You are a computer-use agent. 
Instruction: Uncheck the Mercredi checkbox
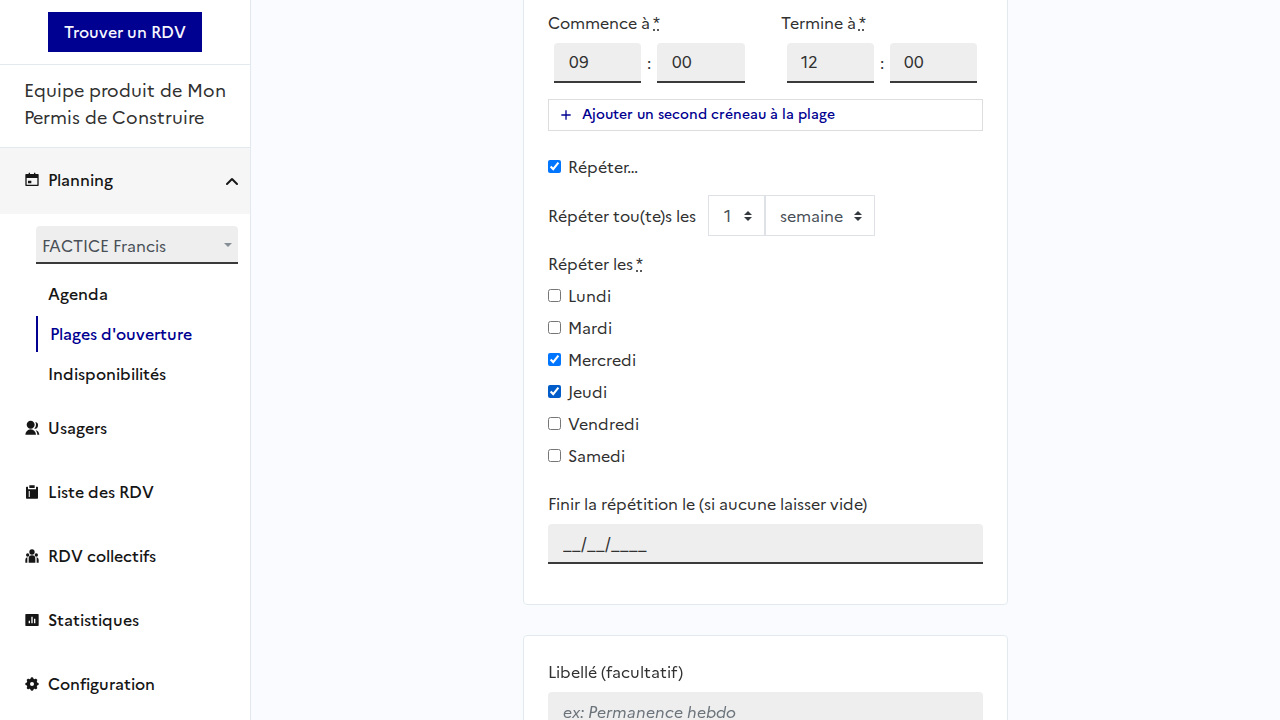tap(555, 360)
